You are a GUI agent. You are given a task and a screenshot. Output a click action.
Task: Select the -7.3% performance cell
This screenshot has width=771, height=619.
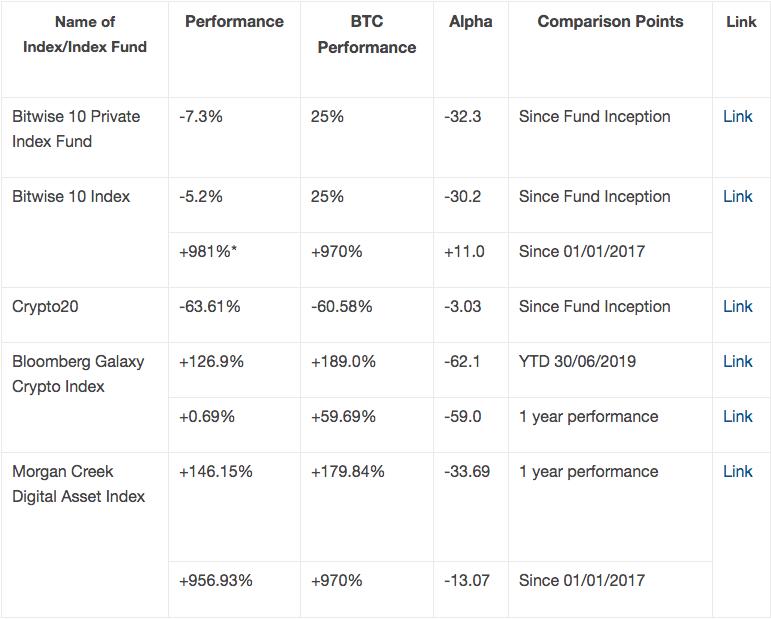pos(201,117)
